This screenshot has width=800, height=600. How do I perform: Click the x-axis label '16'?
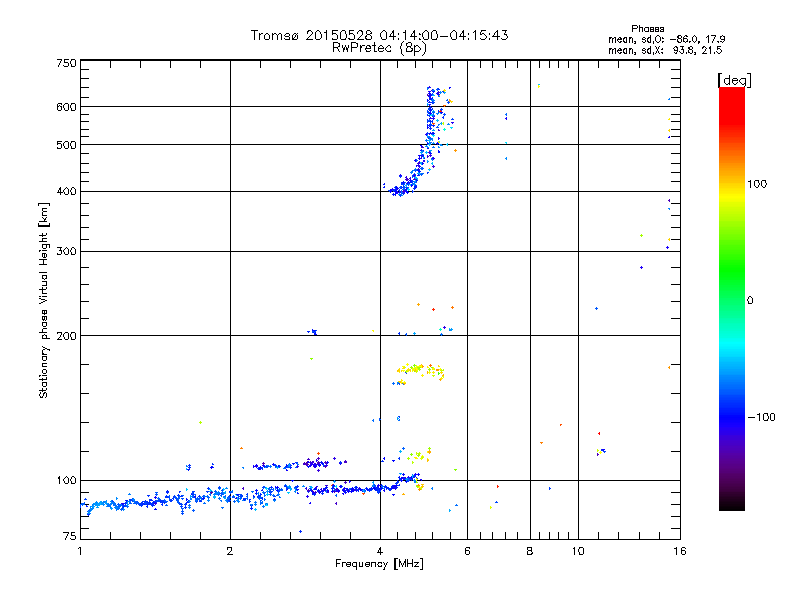coord(680,551)
